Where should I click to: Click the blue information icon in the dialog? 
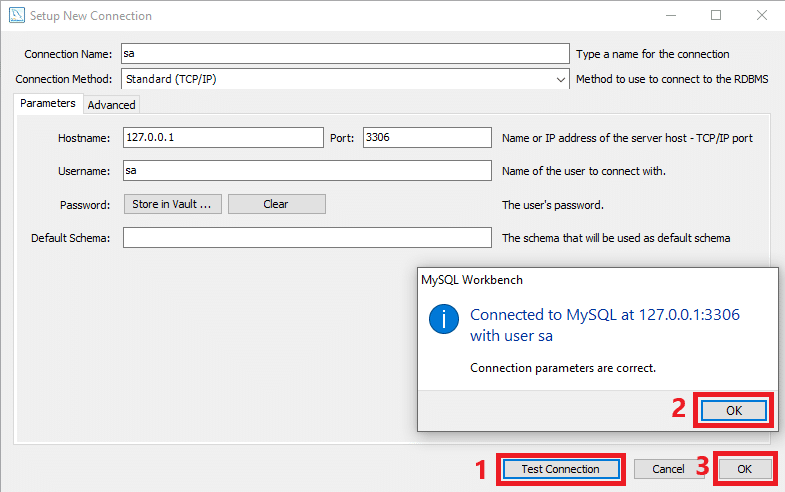444,319
